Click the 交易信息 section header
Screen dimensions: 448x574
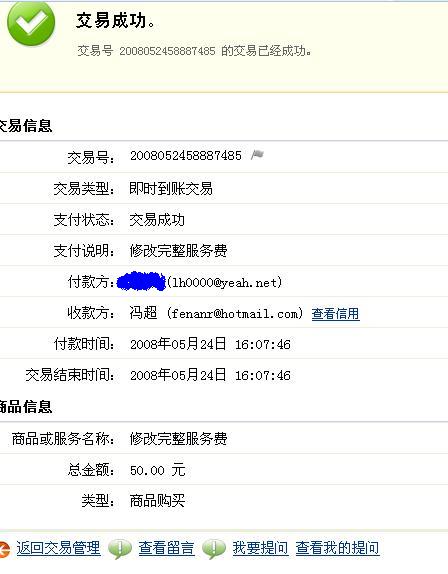point(26,126)
